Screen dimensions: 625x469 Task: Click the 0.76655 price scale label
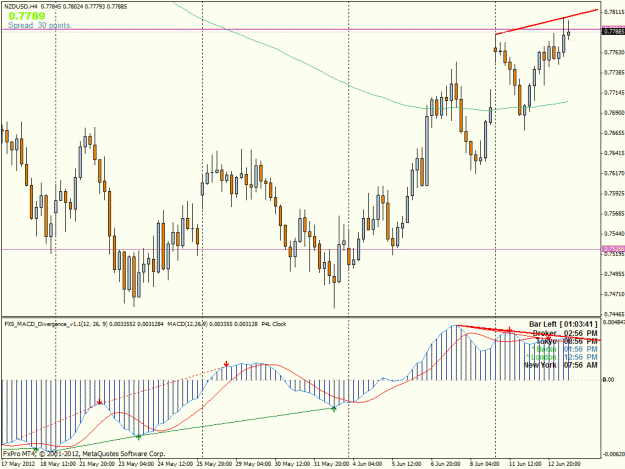point(614,133)
